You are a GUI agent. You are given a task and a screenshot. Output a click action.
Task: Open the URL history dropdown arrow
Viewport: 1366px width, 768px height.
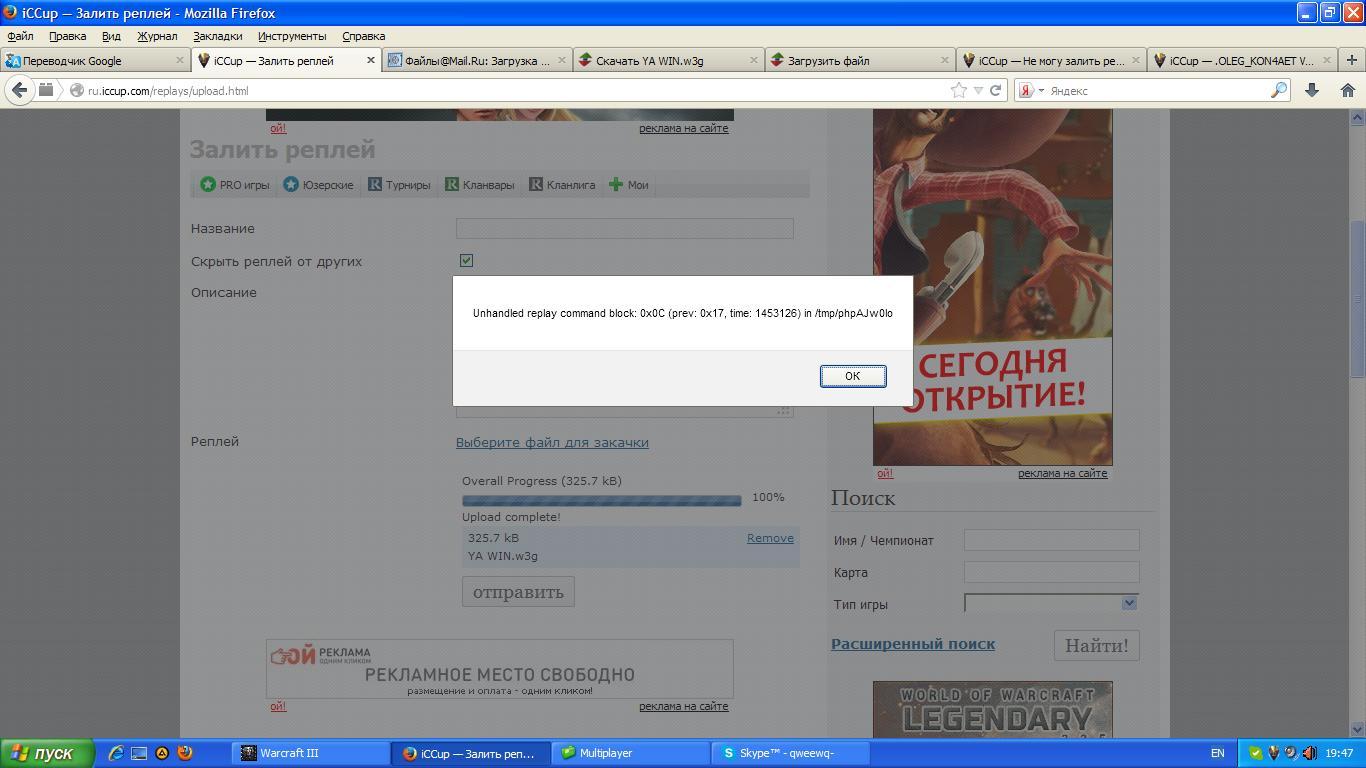(978, 90)
